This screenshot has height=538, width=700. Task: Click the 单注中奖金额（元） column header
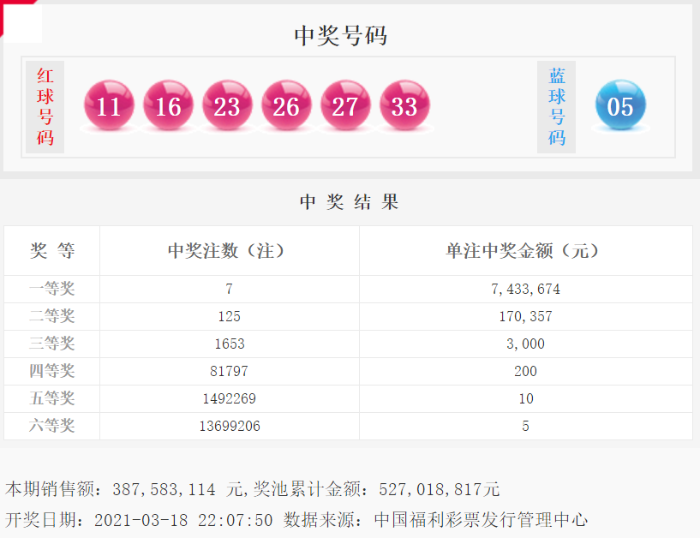tap(528, 251)
